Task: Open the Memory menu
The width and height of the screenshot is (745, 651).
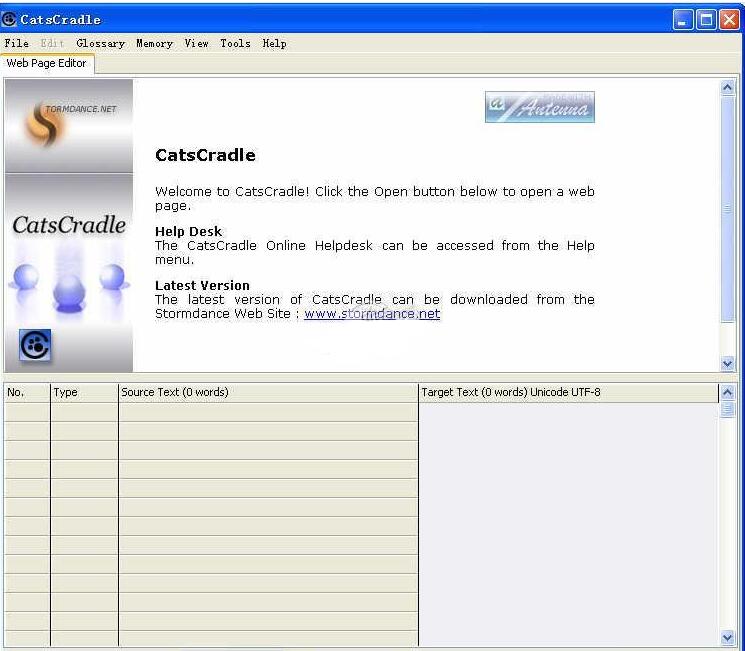Action: (154, 43)
